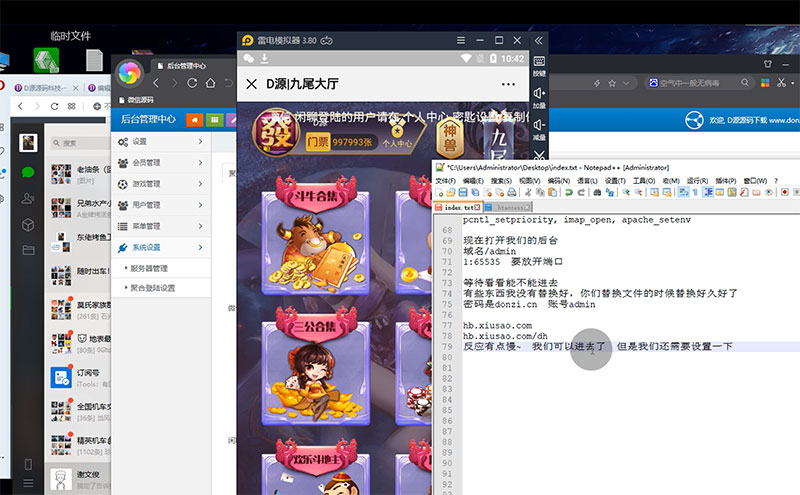Click the 神兽 badge in game lobby
This screenshot has width=800, height=495.
(450, 137)
